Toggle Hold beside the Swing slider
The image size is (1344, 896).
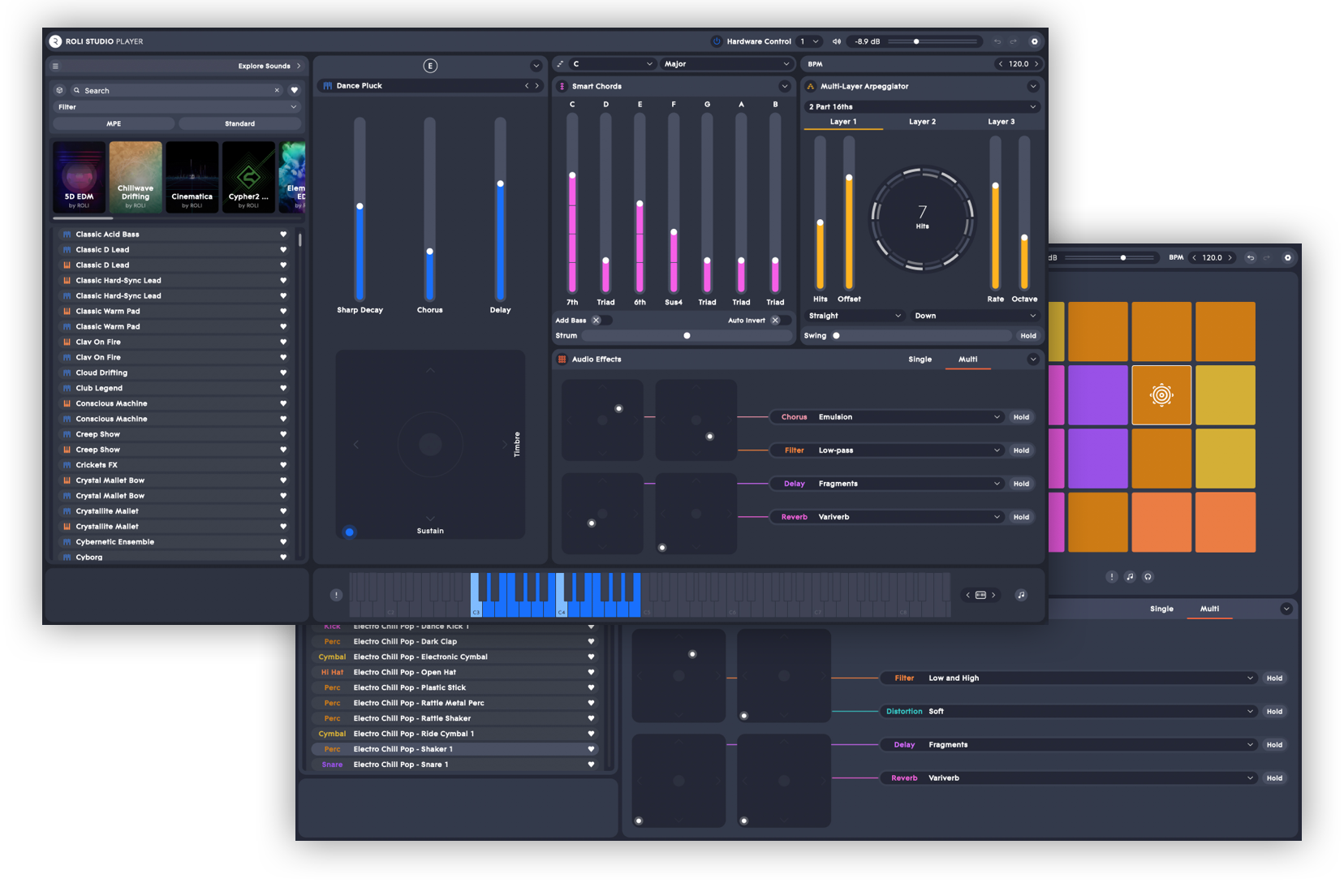coord(1028,335)
